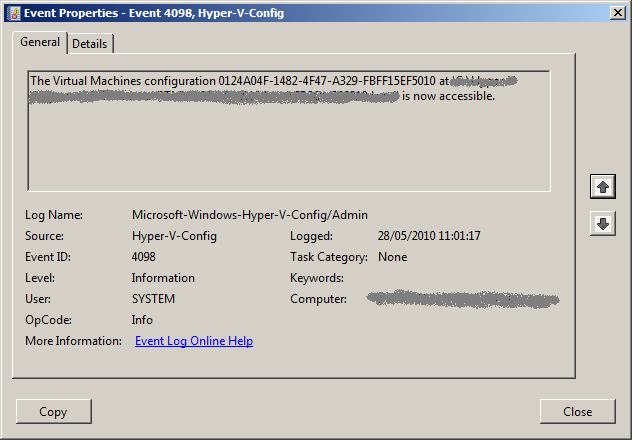Click the Task Category value None
The image size is (632, 440).
(392, 257)
